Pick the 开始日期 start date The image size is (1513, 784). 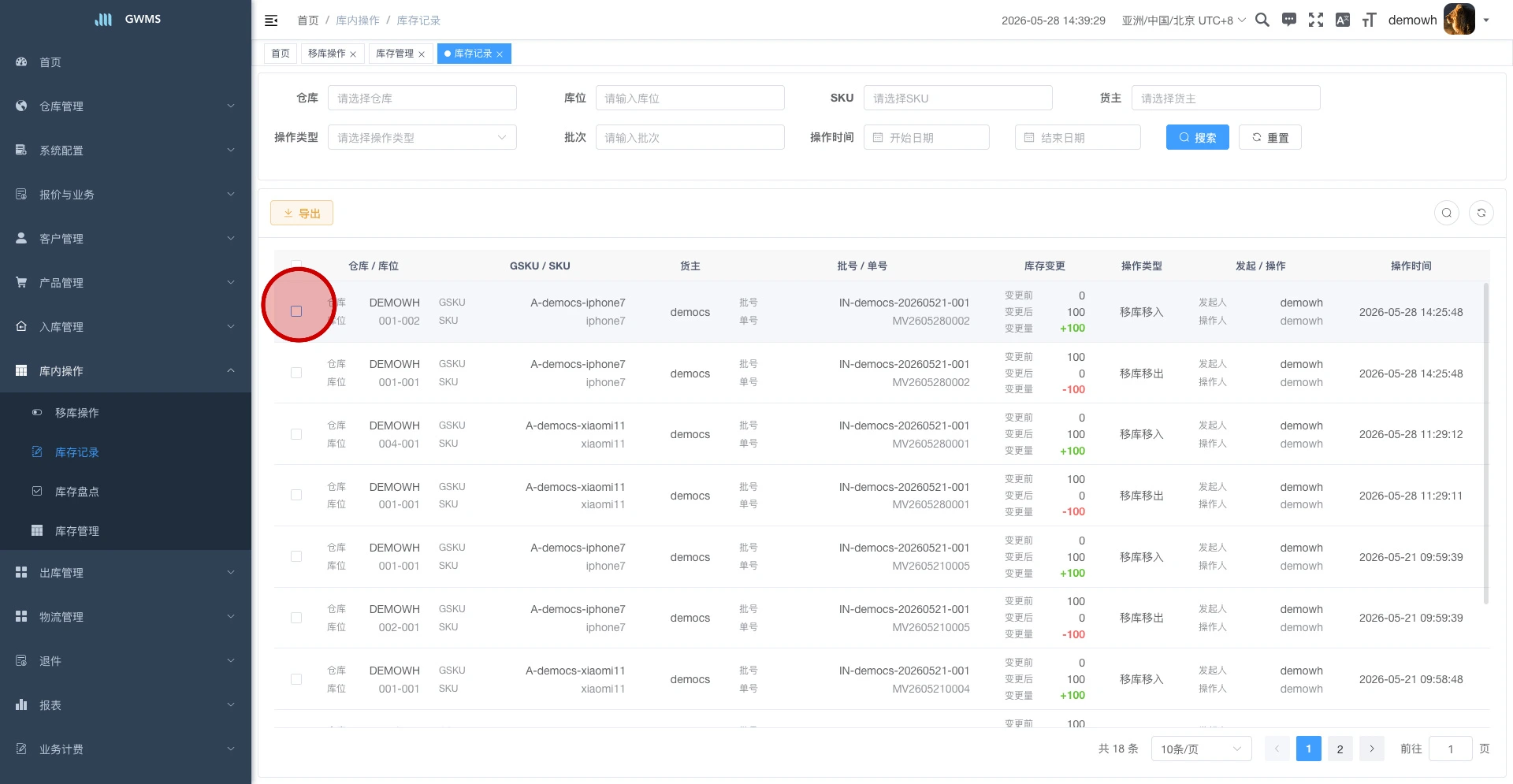tap(927, 137)
